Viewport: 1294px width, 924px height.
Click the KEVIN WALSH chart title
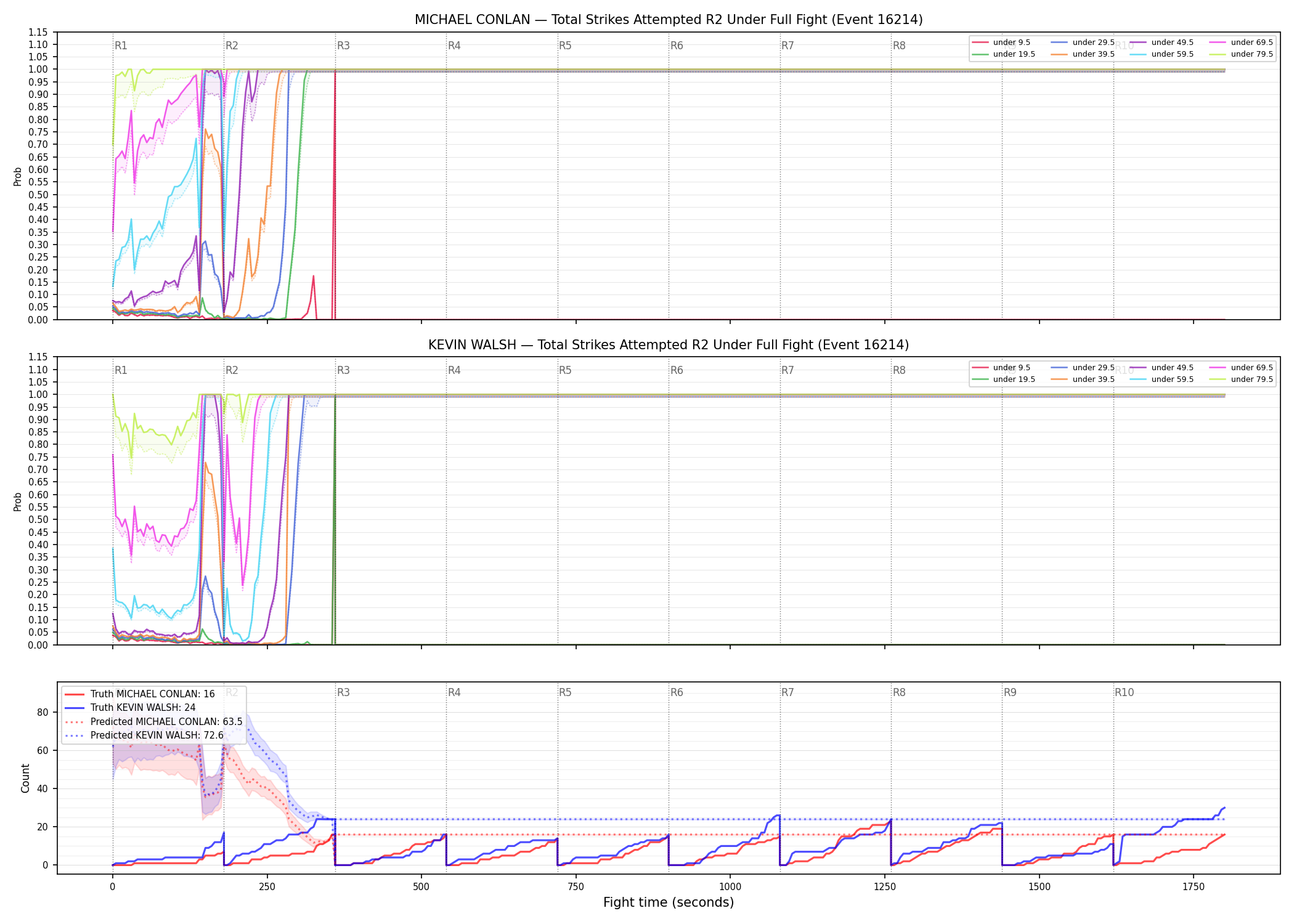point(669,345)
